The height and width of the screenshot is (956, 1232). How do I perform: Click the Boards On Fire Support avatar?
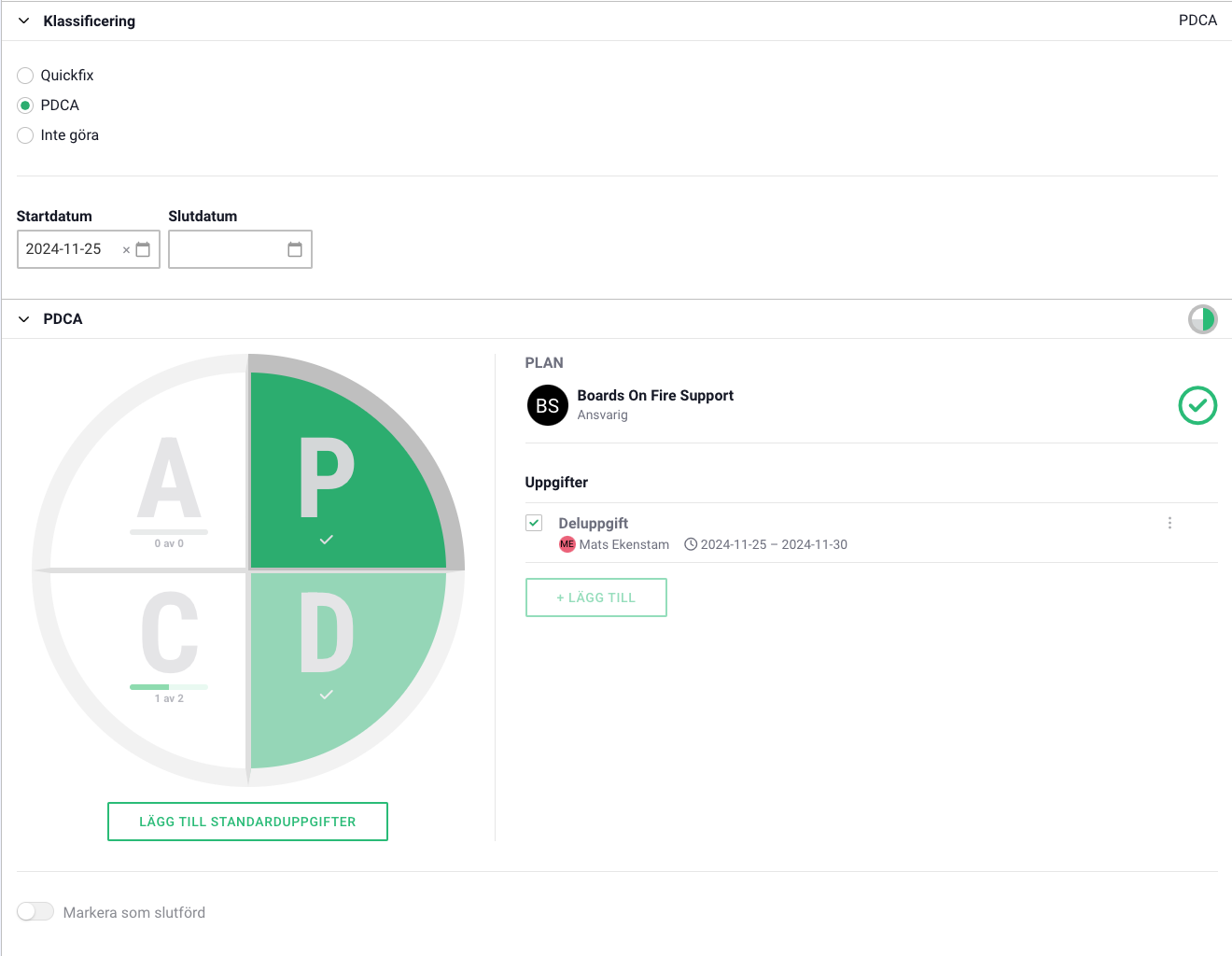(x=548, y=405)
